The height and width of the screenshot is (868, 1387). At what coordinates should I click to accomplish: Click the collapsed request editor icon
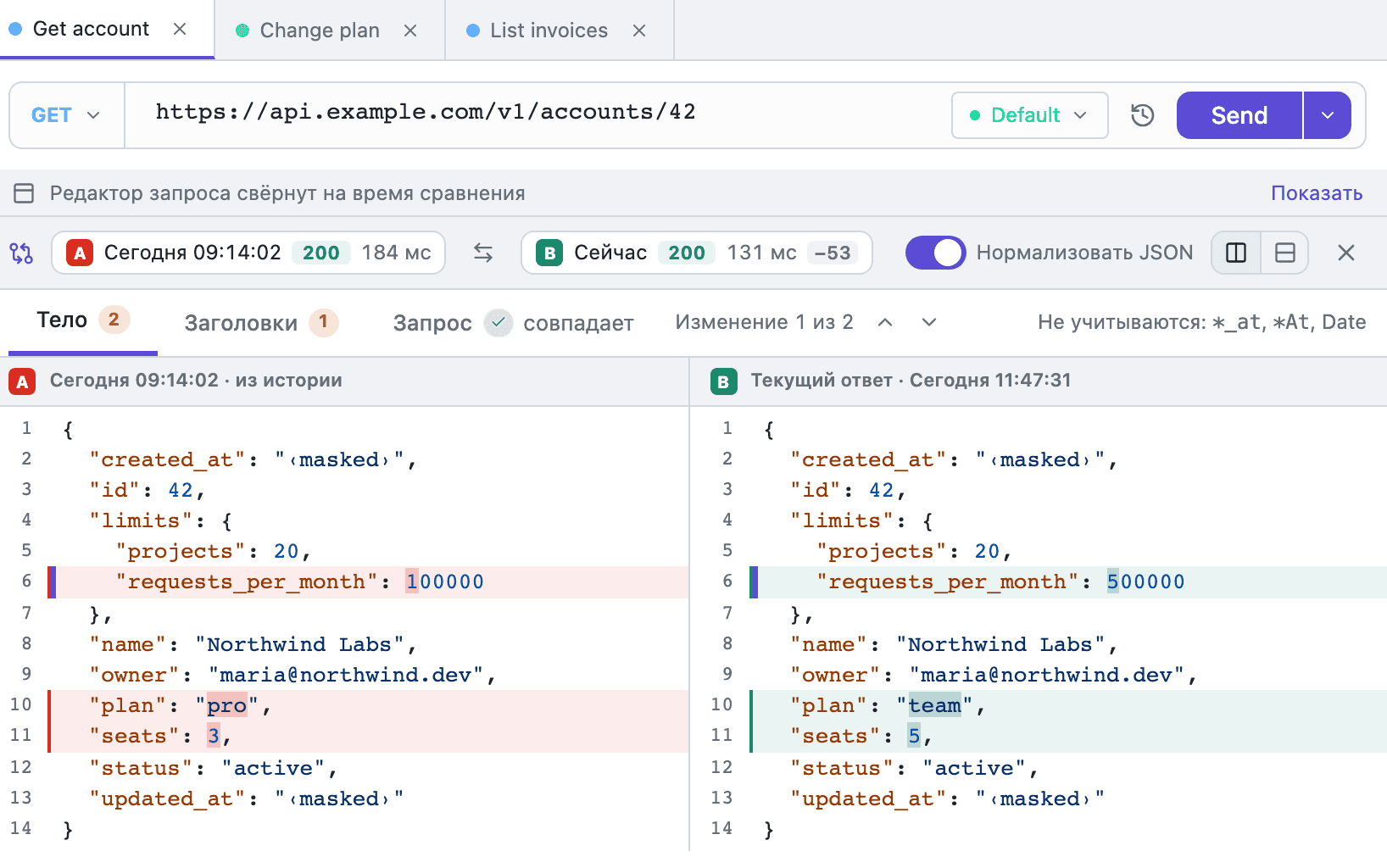tap(24, 193)
